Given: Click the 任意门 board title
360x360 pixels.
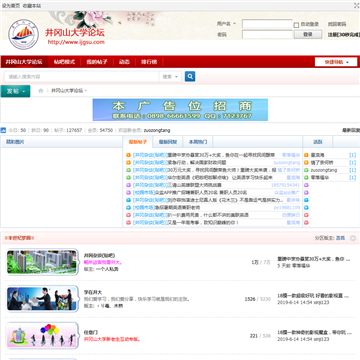Looking at the screenshot, I should point(91,332).
